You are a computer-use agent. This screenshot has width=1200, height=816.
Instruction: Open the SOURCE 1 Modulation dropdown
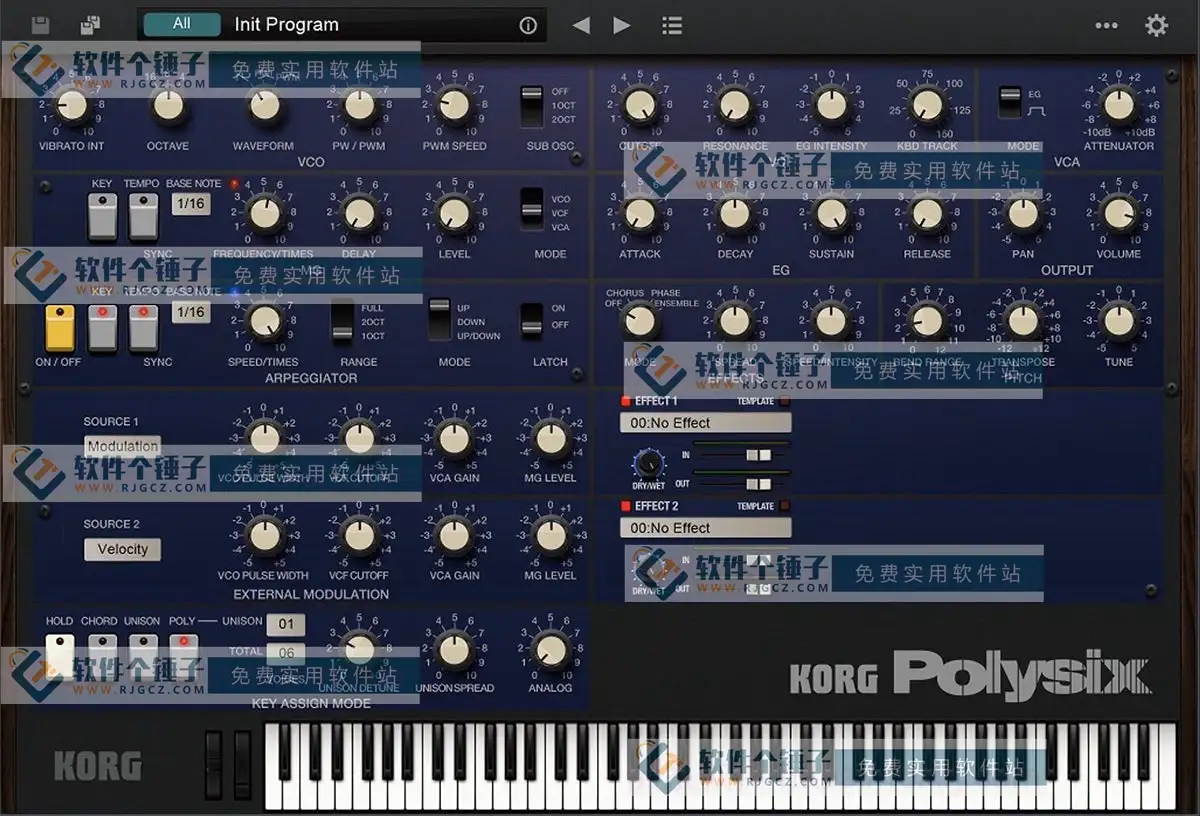click(122, 446)
